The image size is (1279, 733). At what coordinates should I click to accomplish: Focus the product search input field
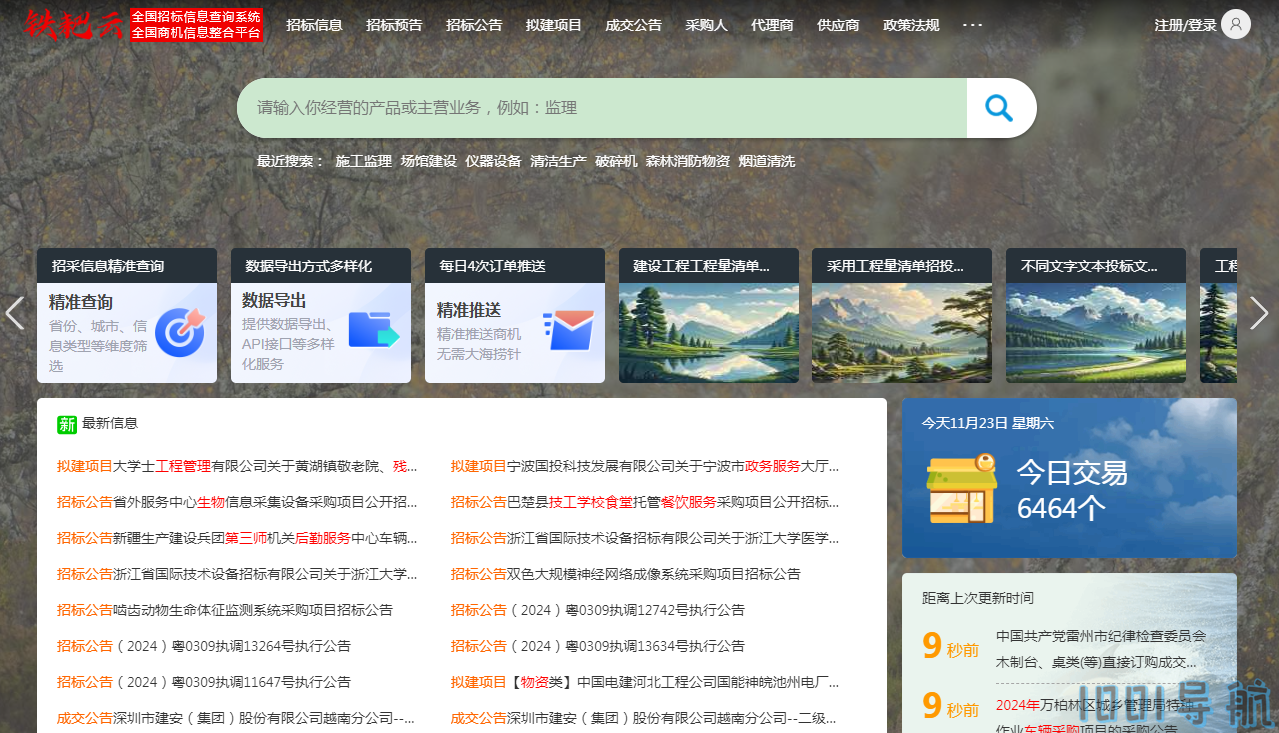pyautogui.click(x=600, y=108)
